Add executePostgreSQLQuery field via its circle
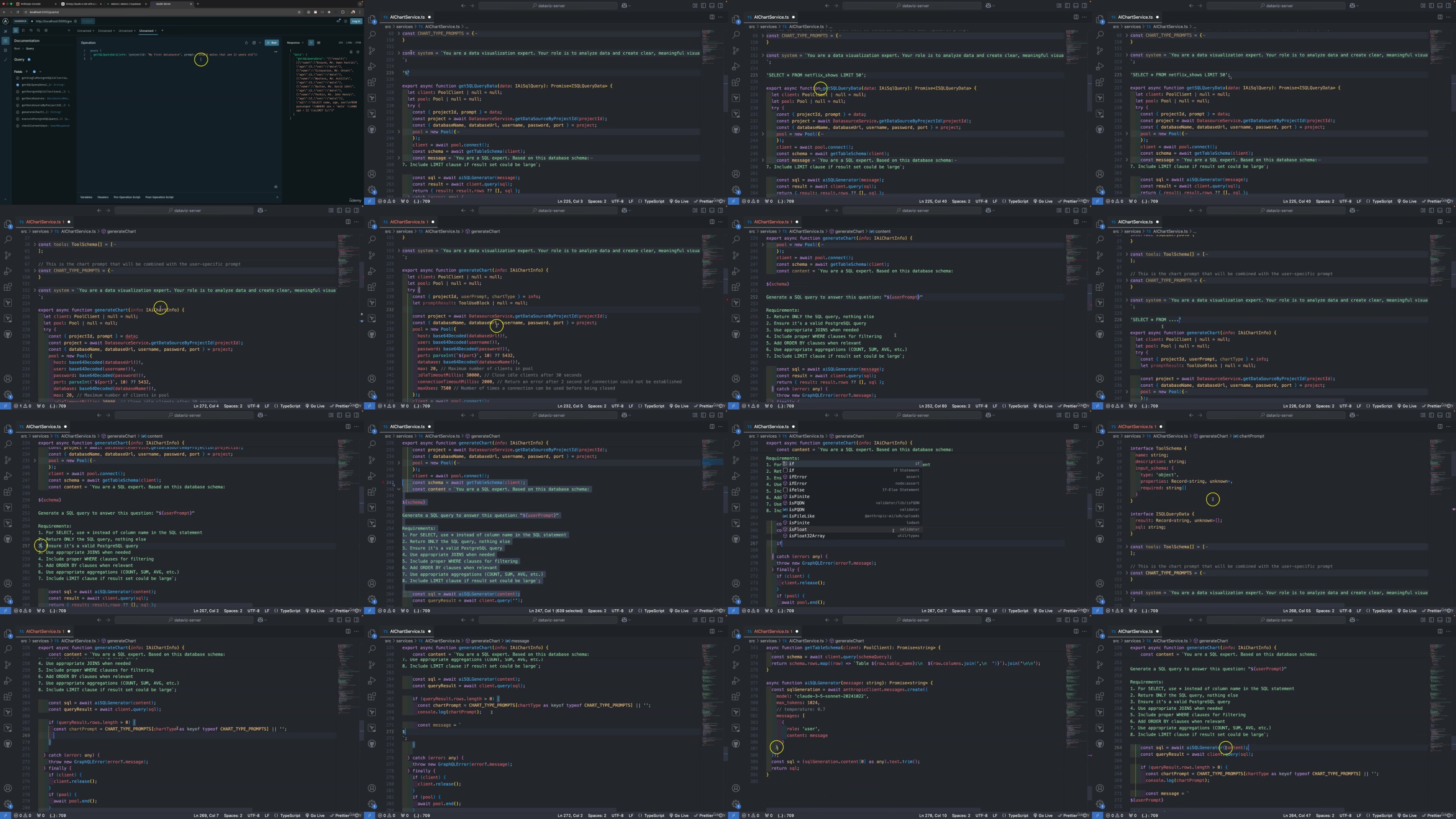Image resolution: width=1456 pixels, height=819 pixels. click(18, 119)
